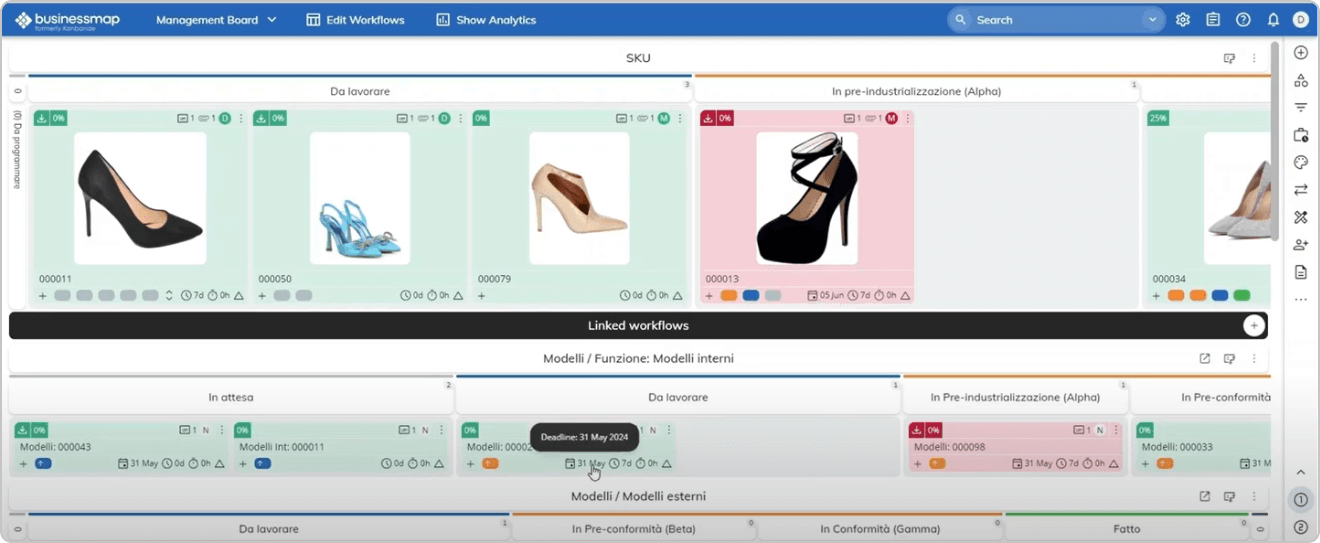Click the add user icon in sidebar
This screenshot has width=1320, height=543.
click(1301, 245)
